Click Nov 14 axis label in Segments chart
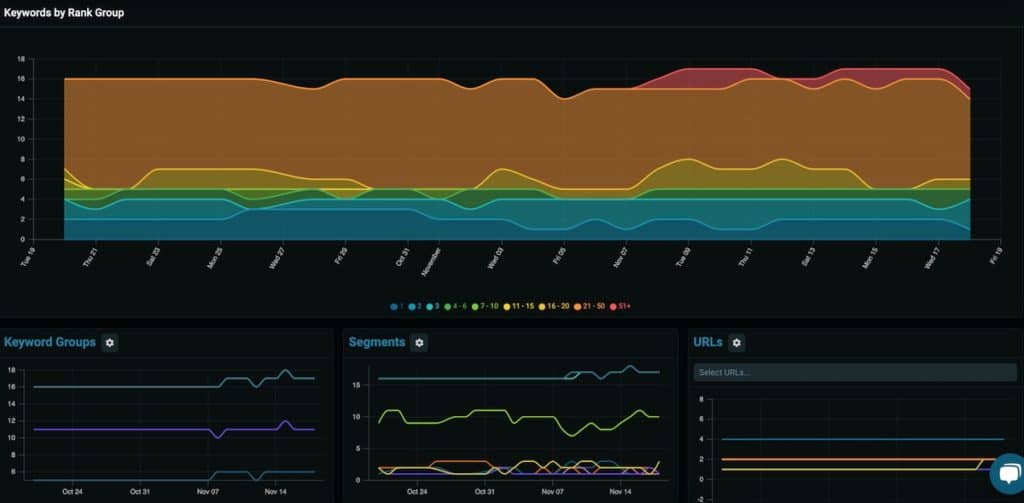Screen dimensions: 1024x503 coord(620,491)
